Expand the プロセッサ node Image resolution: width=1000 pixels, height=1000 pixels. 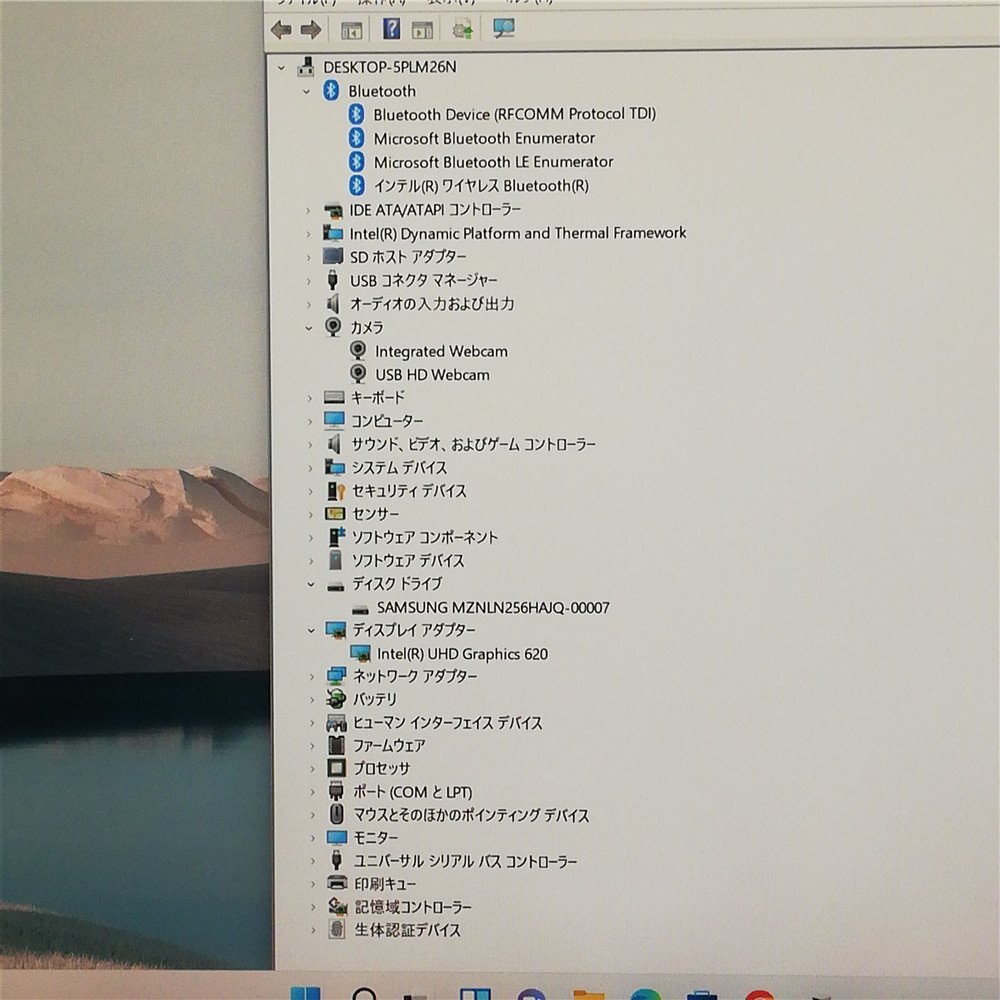tap(312, 770)
